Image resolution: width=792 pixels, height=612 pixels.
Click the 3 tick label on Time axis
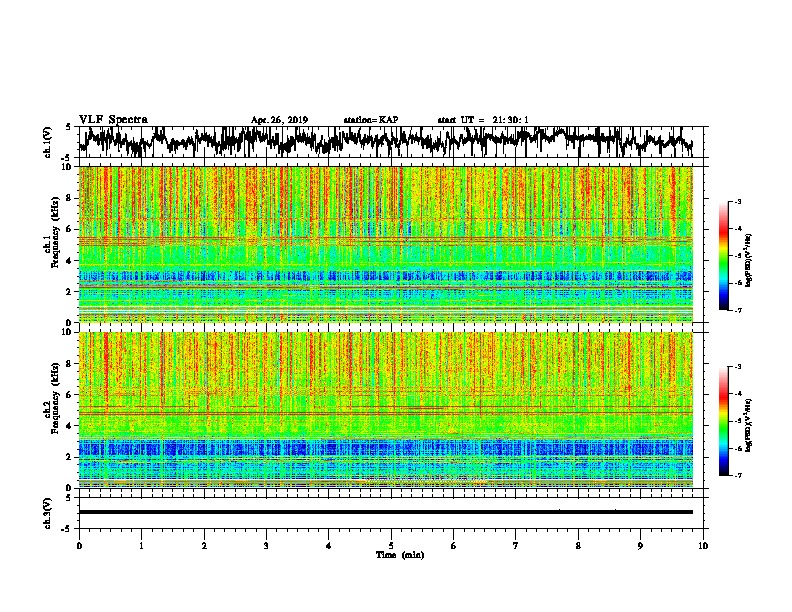coord(266,545)
